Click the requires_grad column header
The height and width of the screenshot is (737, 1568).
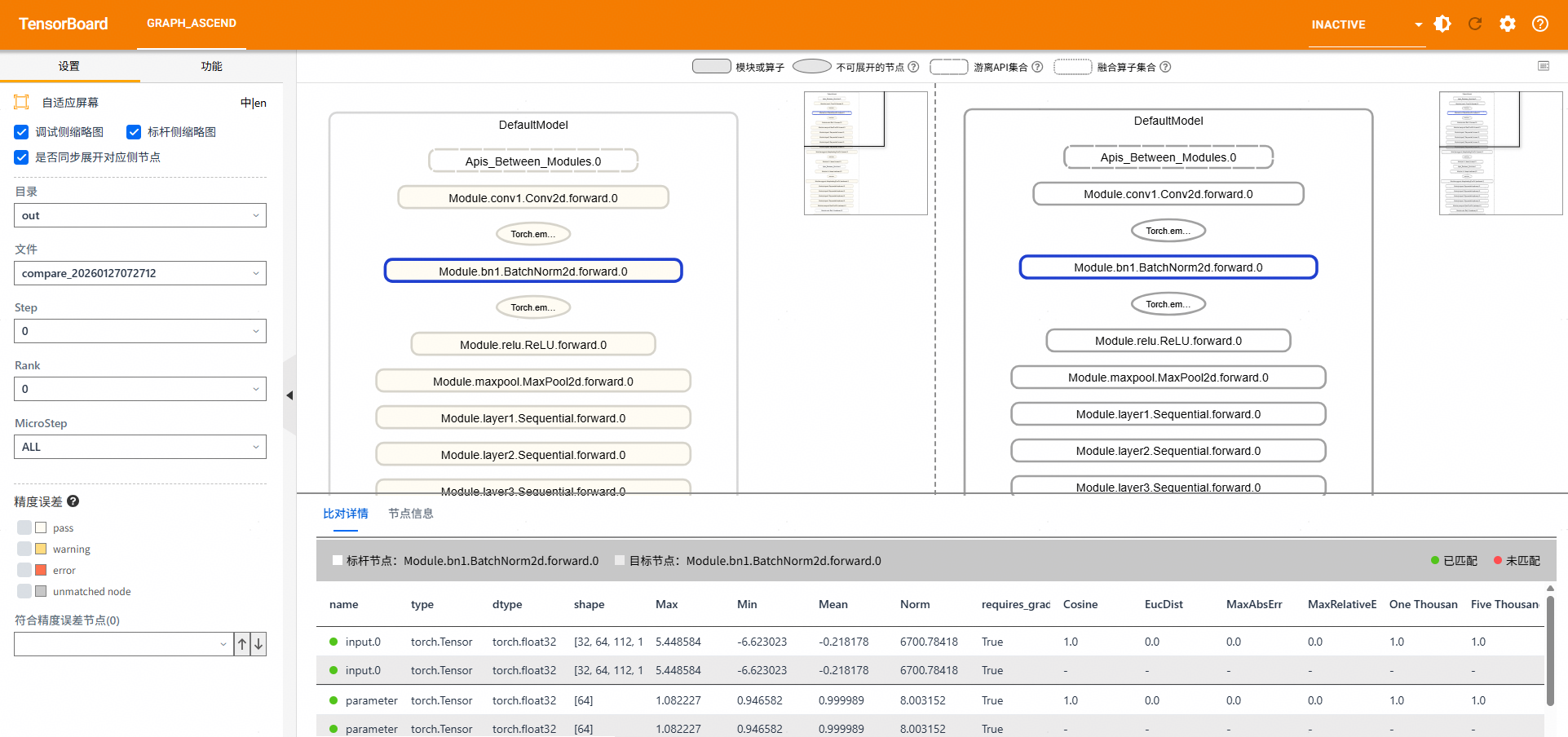point(1016,604)
